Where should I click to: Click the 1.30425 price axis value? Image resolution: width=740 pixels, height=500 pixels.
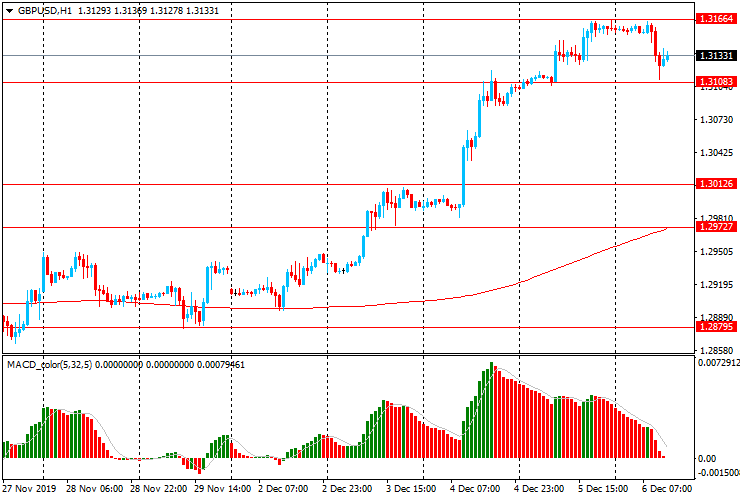coord(716,153)
